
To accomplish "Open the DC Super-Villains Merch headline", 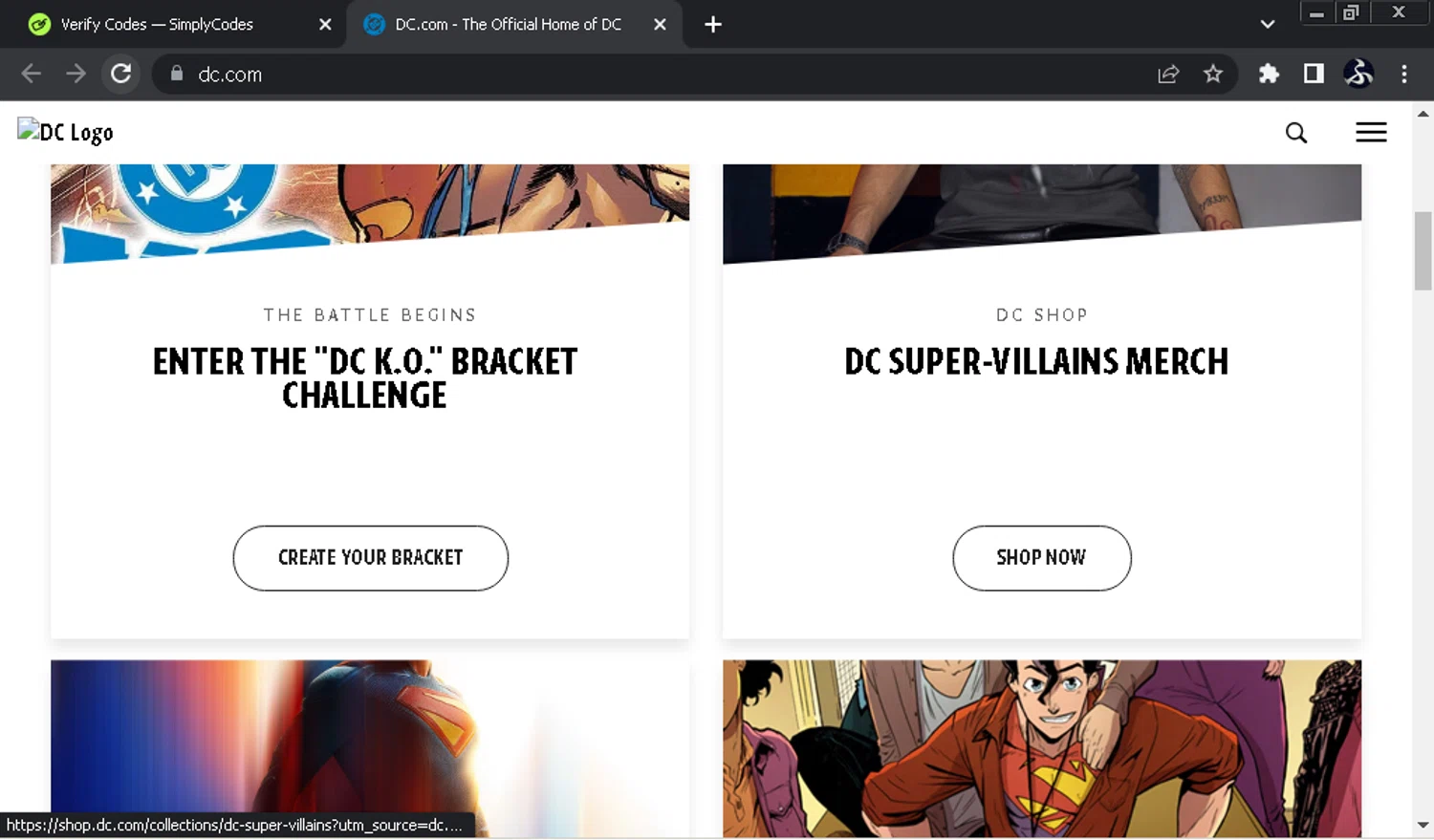I will coord(1037,362).
